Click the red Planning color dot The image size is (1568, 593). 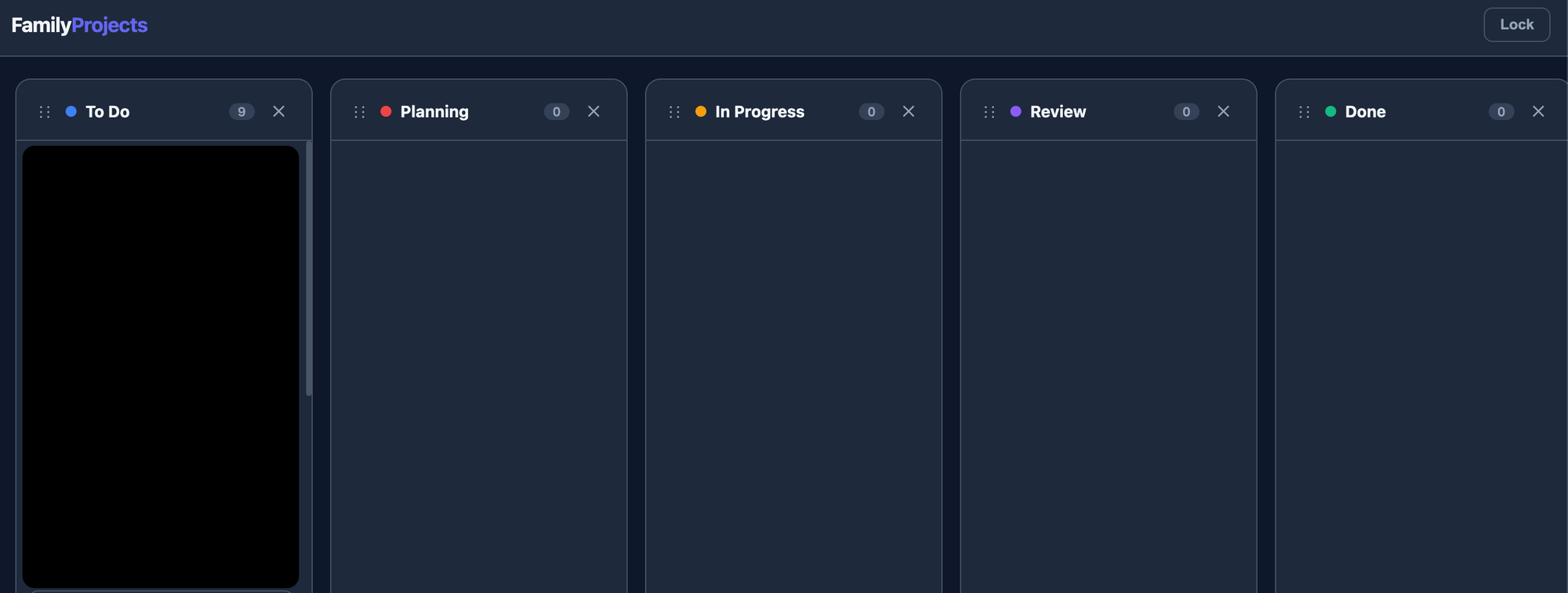(386, 111)
